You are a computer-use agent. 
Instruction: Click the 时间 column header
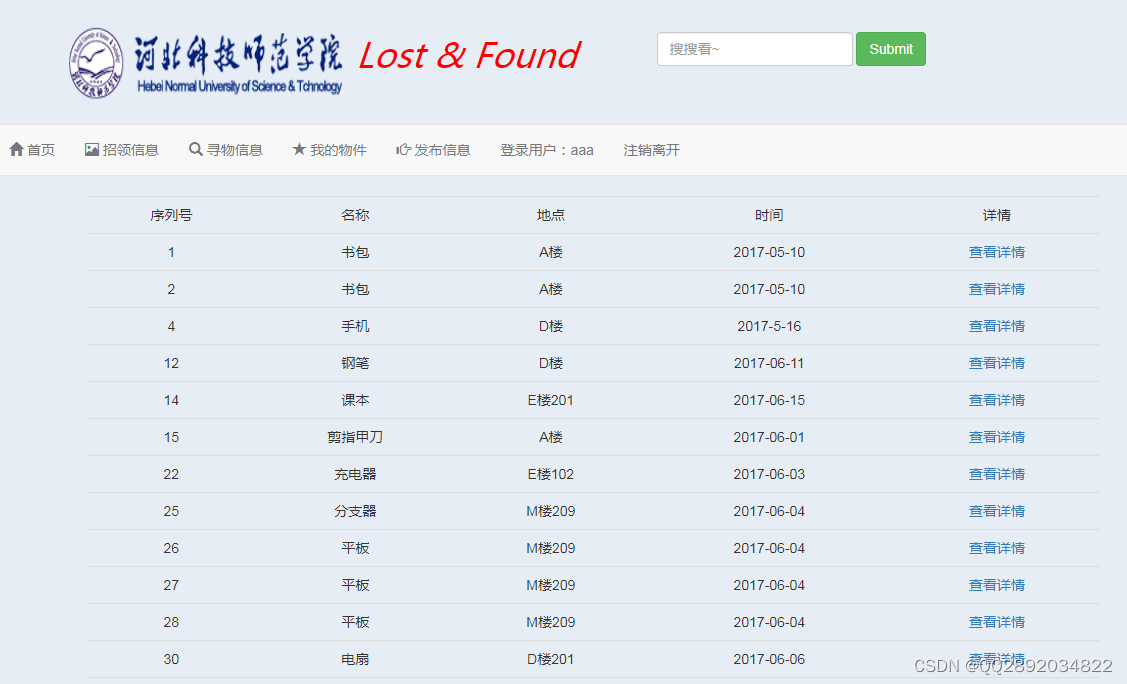coord(769,215)
